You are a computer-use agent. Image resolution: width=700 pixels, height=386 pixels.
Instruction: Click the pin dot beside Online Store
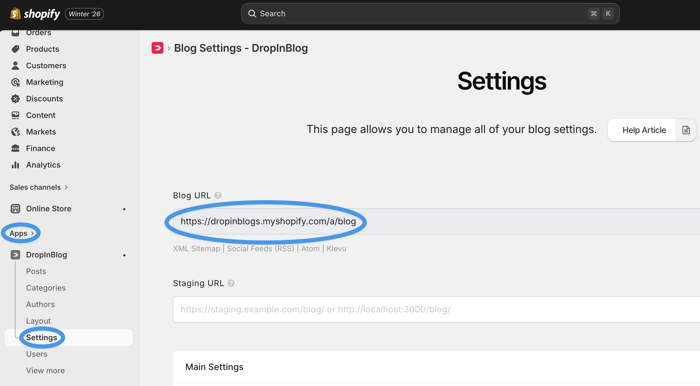[125, 209]
